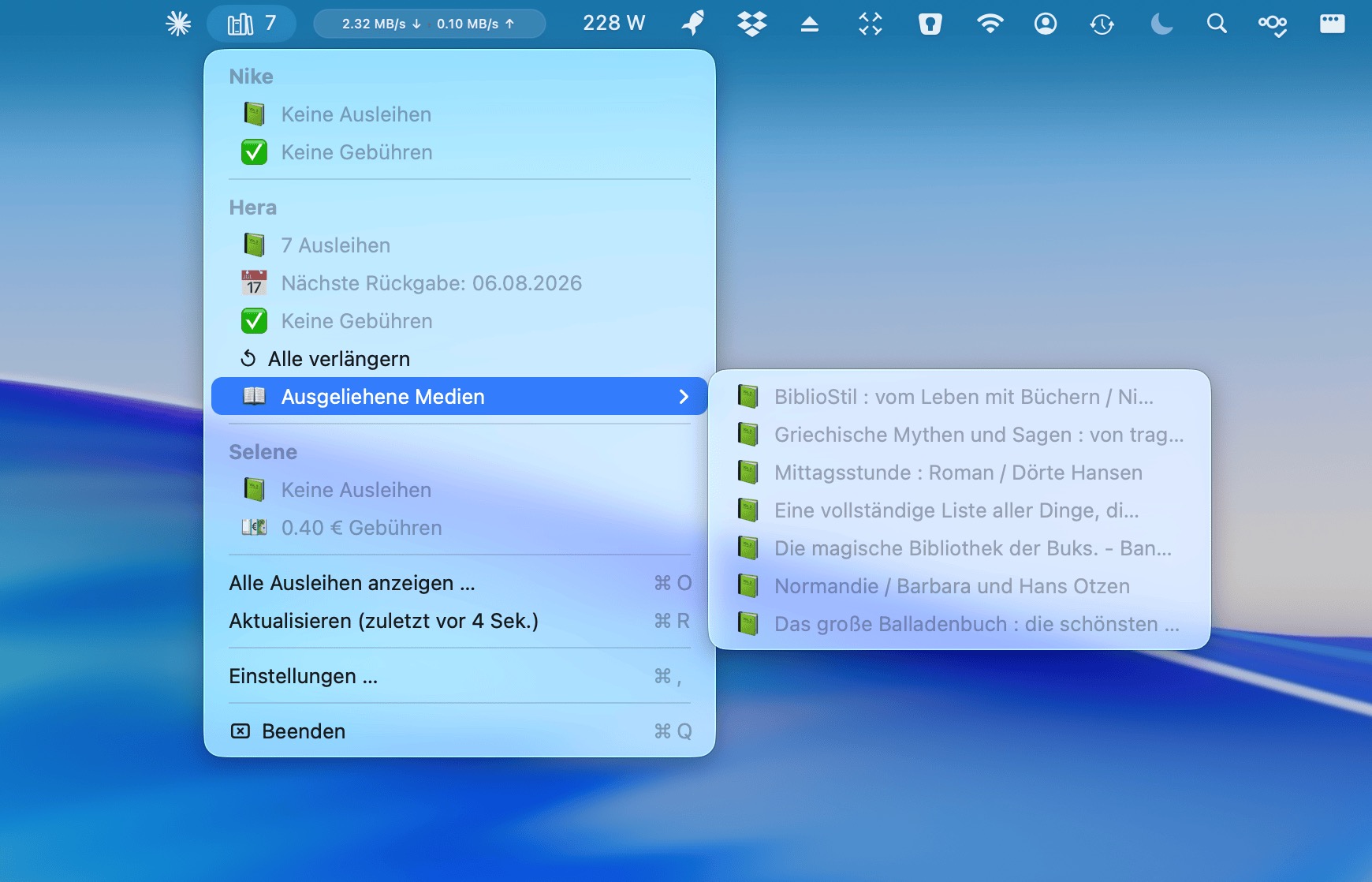Click the money icon beside 0.40 € Gebühren
Viewport: 1372px width, 882px height.
point(254,527)
